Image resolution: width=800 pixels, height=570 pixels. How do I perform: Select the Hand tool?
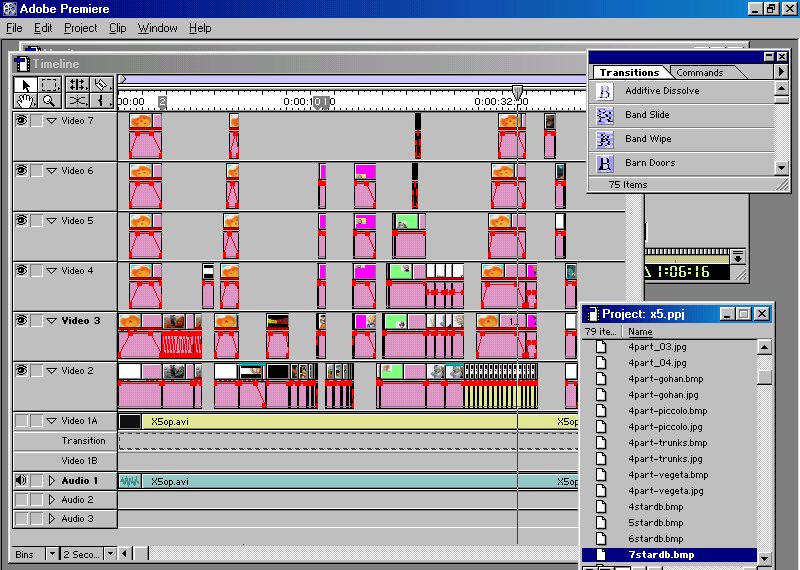(x=24, y=101)
